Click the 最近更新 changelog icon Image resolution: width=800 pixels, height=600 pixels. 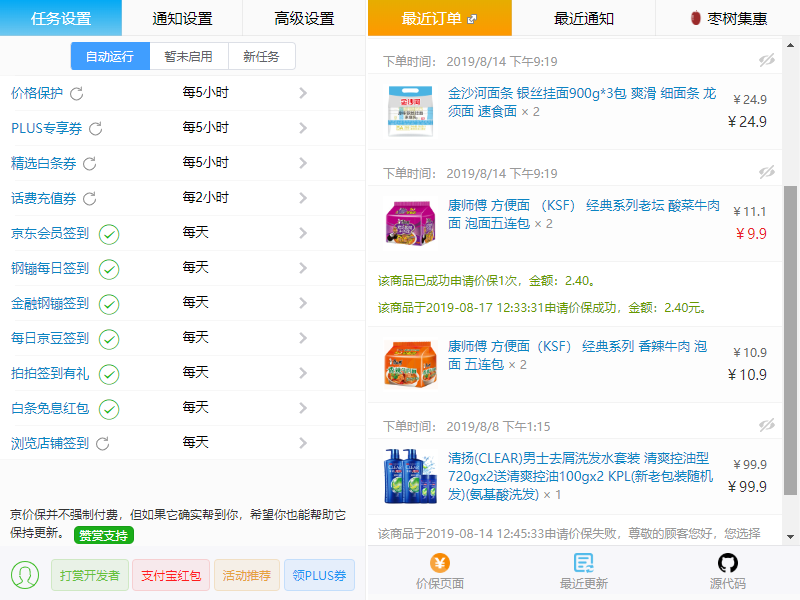click(583, 564)
